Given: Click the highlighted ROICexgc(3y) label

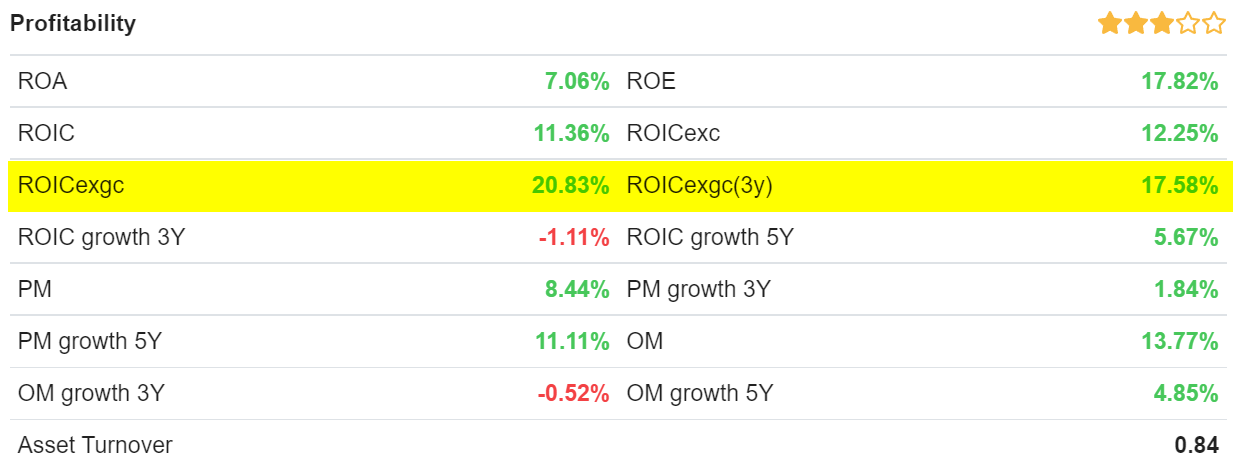Looking at the screenshot, I should pyautogui.click(x=699, y=185).
